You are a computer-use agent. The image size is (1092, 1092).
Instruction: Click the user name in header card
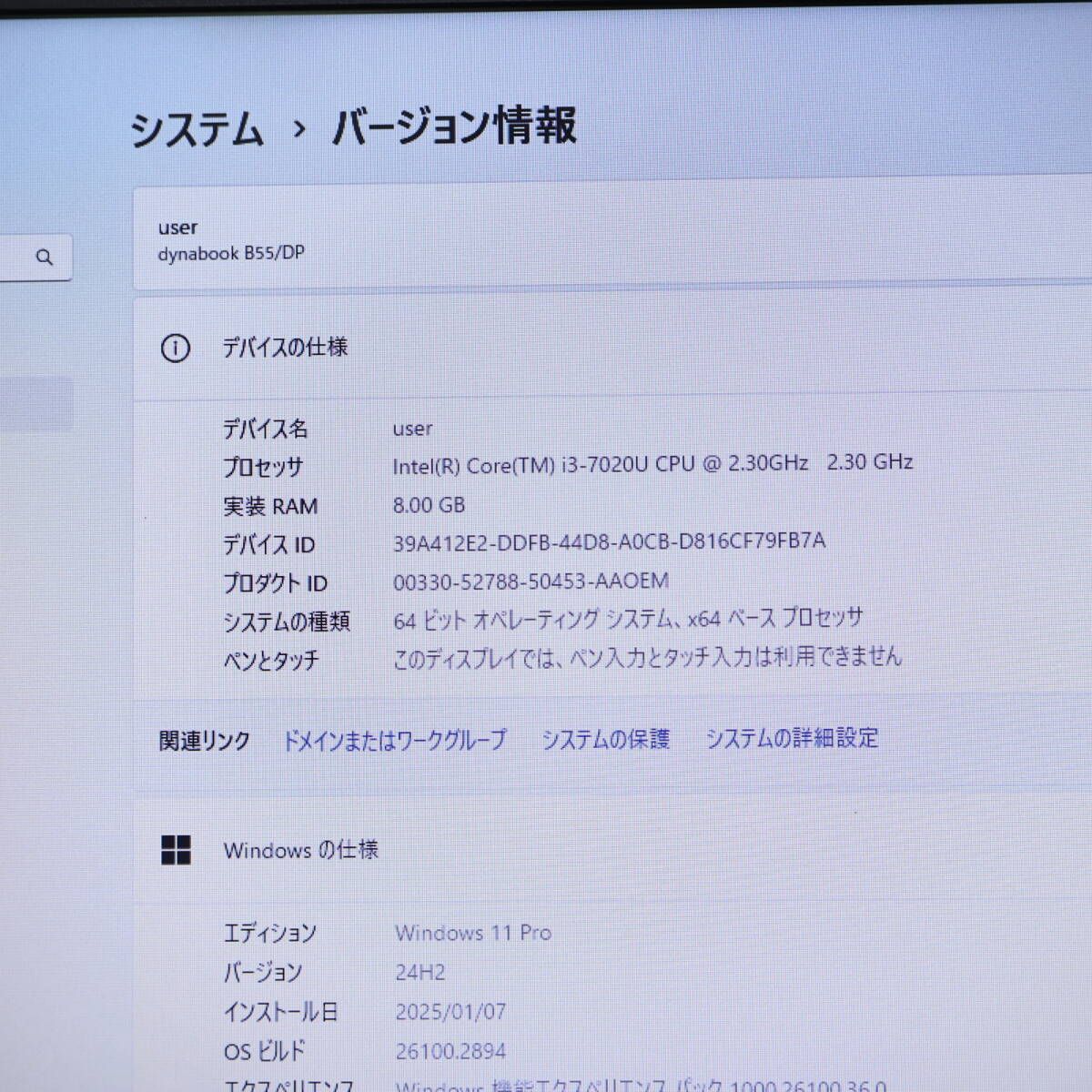coord(177,227)
